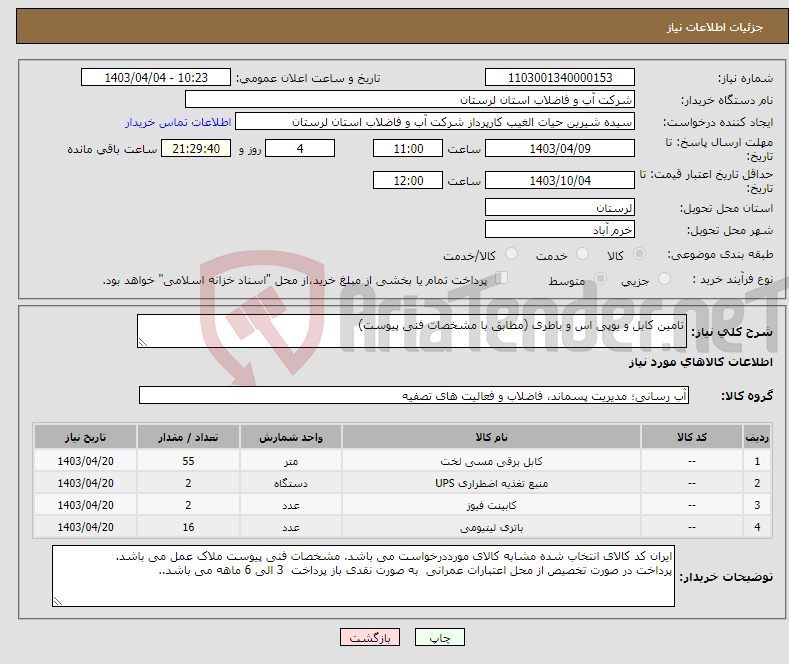This screenshot has height=664, width=789.
Task: Click the تاریخ نیاز column header
Action: pos(86,437)
